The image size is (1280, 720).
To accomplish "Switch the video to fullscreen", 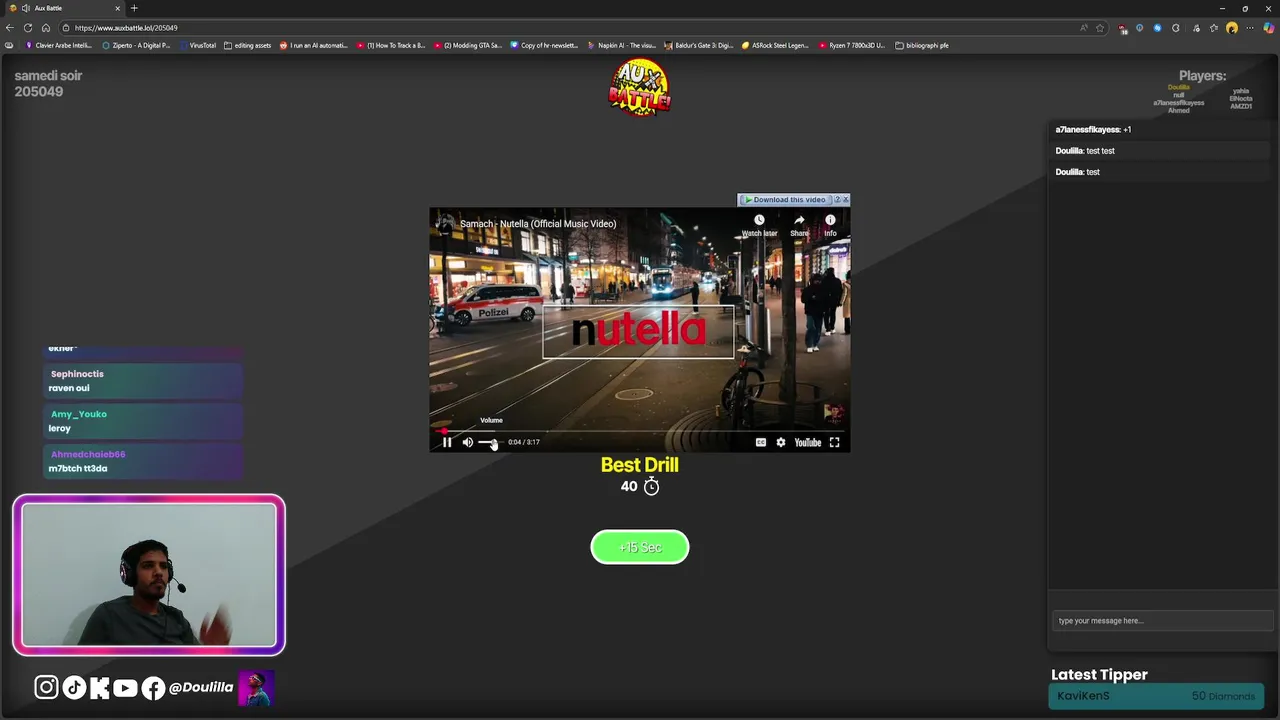I will [x=834, y=442].
